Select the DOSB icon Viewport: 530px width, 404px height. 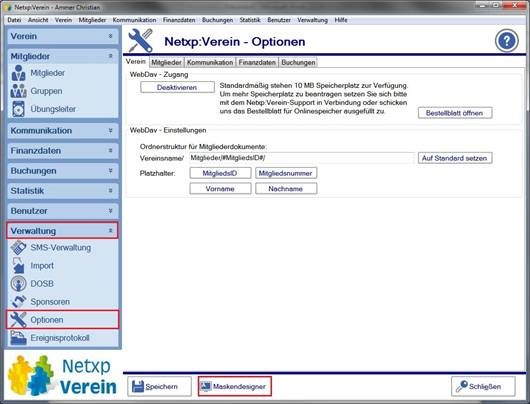18,284
